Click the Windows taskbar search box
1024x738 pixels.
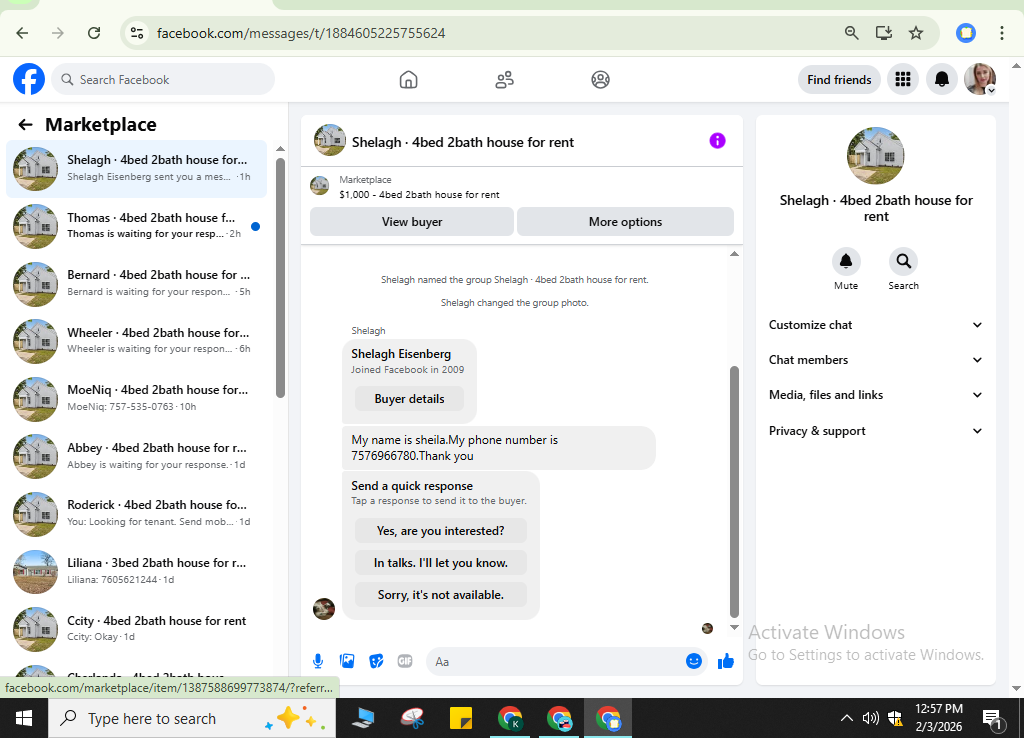192,718
